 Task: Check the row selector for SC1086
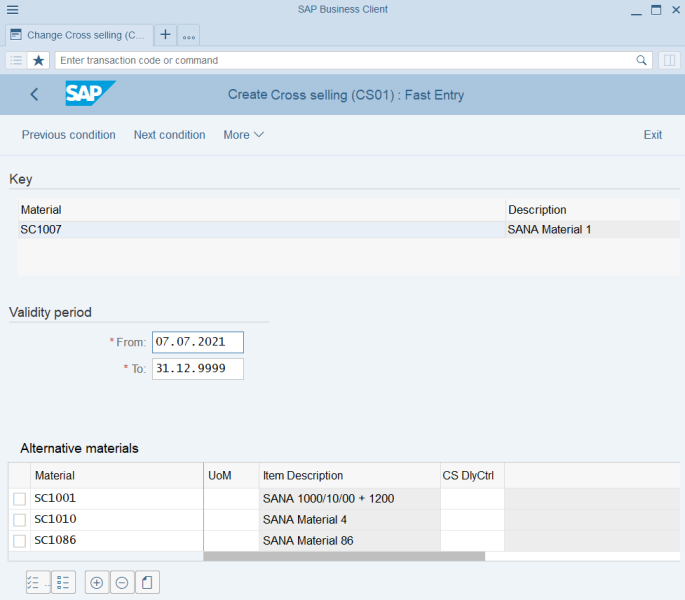tap(19, 541)
